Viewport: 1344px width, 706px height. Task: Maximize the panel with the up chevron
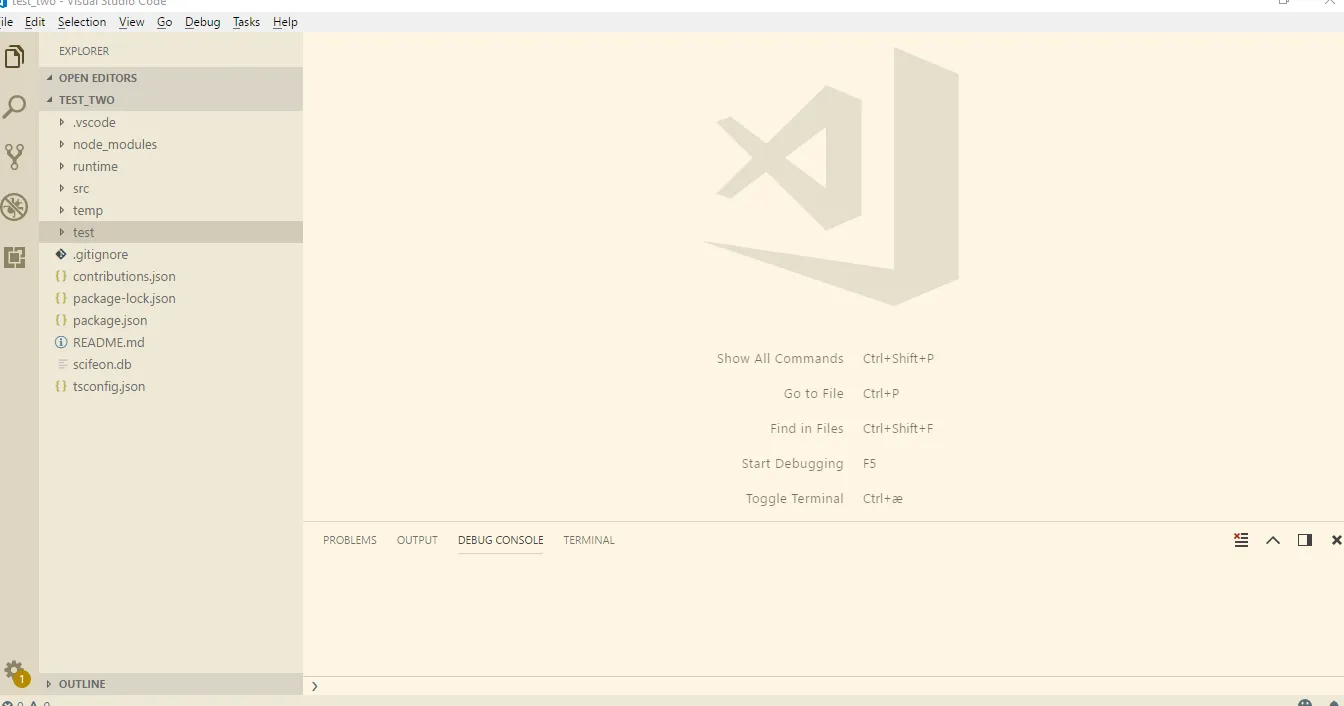click(1273, 540)
